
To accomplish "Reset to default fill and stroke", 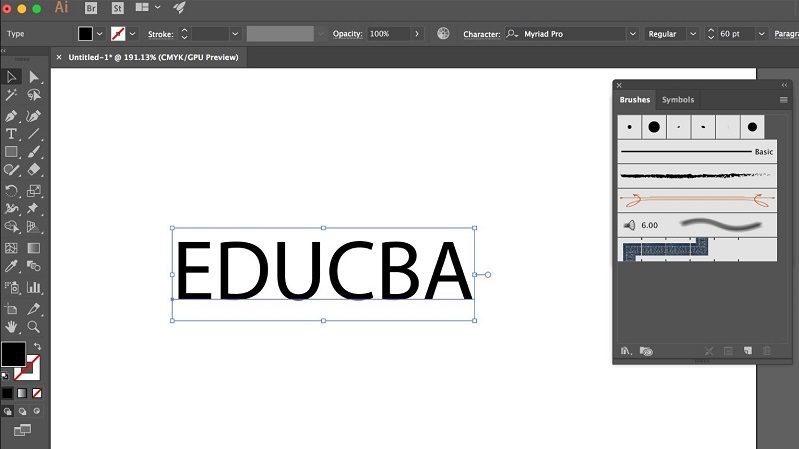I will pos(5,376).
